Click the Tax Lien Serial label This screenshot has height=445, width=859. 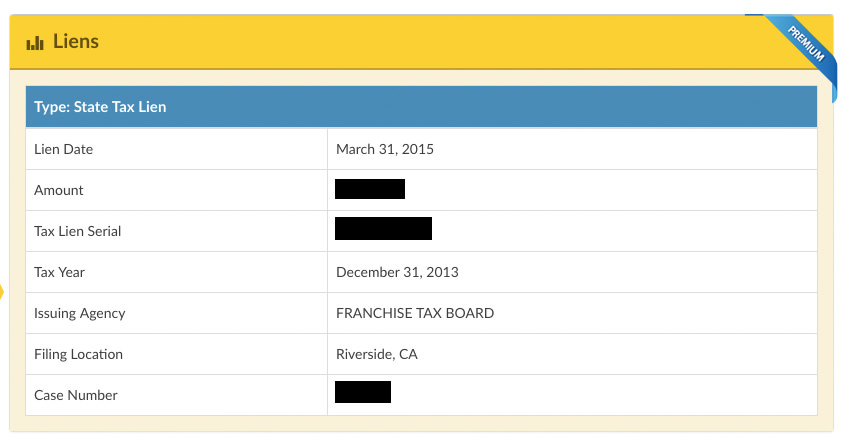click(x=77, y=231)
